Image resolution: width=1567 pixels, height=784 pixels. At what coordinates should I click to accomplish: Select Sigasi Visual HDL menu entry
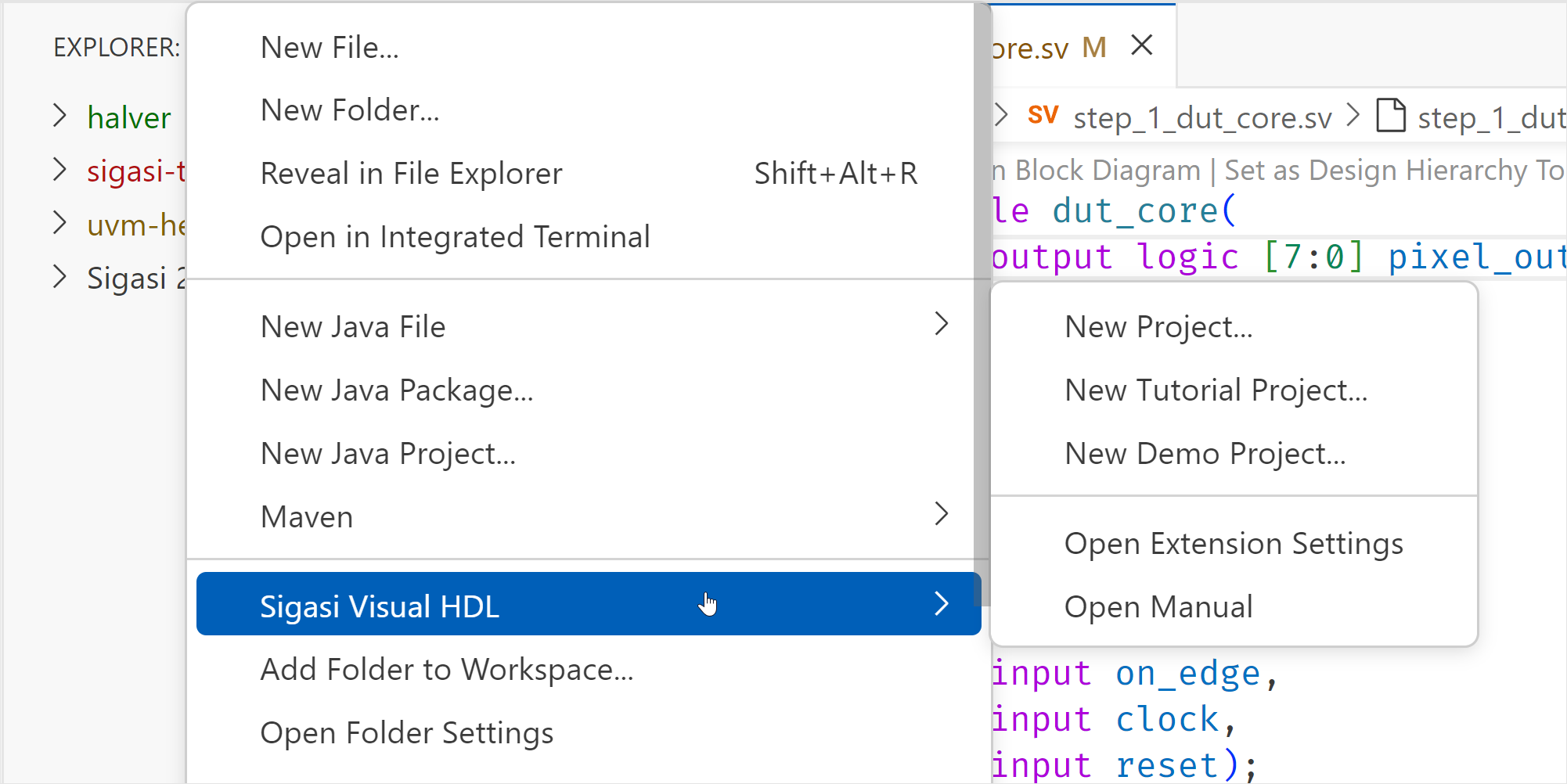(x=589, y=604)
